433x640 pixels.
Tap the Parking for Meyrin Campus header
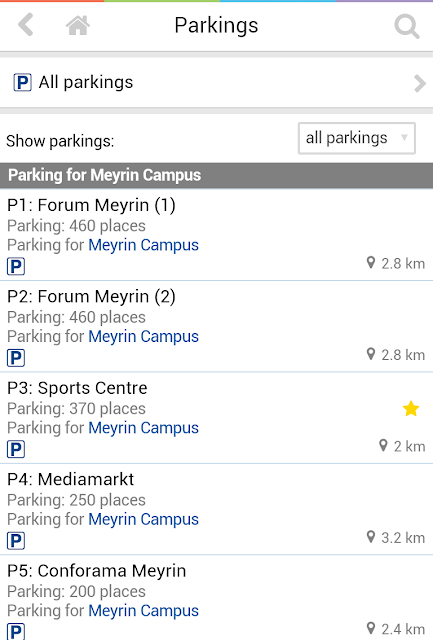[216, 176]
